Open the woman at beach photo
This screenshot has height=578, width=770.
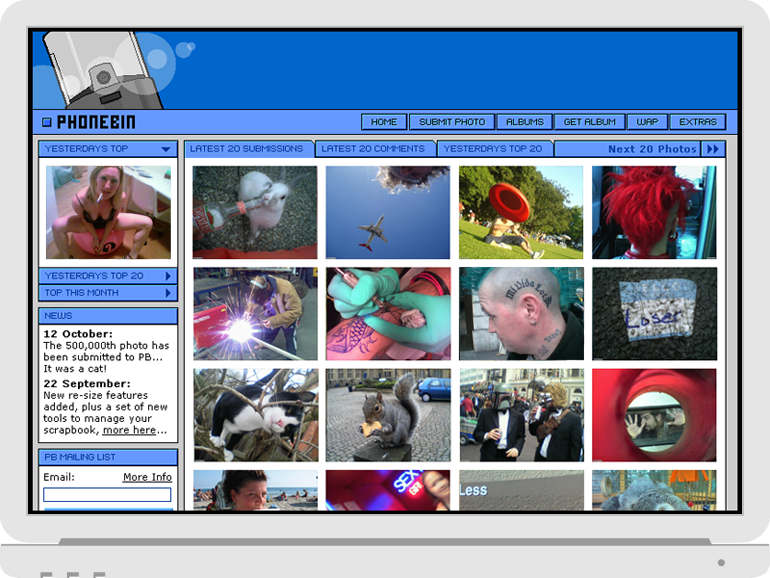point(255,490)
